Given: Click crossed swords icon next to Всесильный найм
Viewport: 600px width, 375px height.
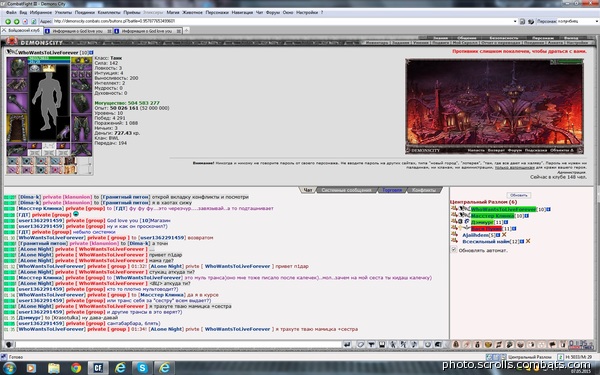Looking at the screenshot, I should pos(528,241).
